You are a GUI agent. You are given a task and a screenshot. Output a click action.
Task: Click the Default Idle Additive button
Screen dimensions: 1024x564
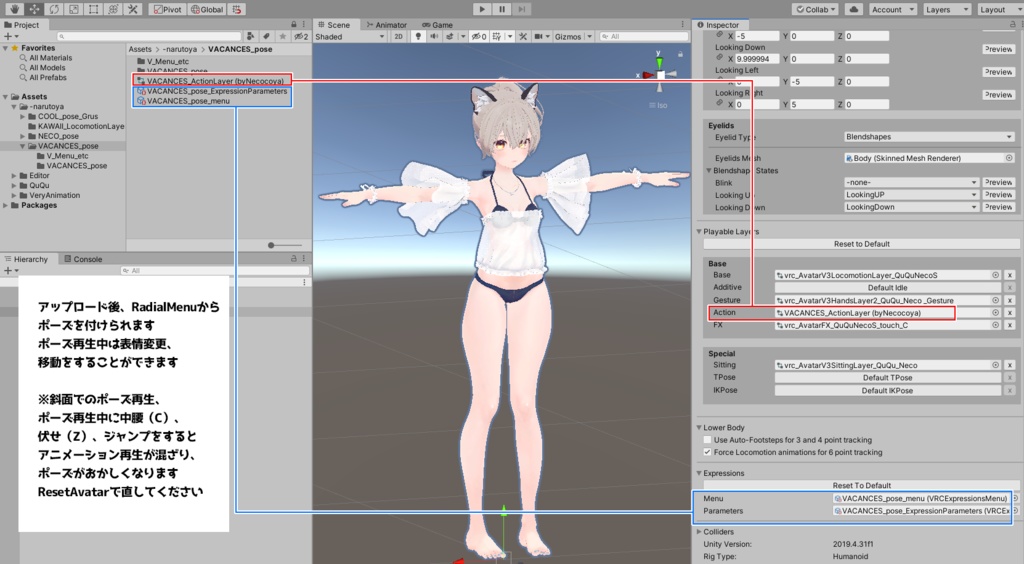click(x=888, y=288)
